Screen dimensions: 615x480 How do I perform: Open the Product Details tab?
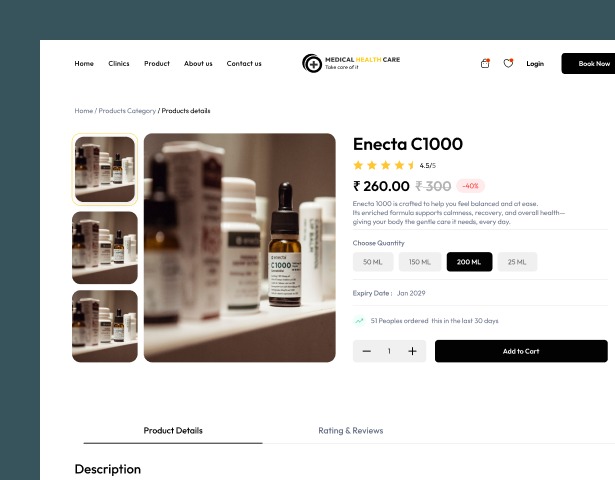173,431
